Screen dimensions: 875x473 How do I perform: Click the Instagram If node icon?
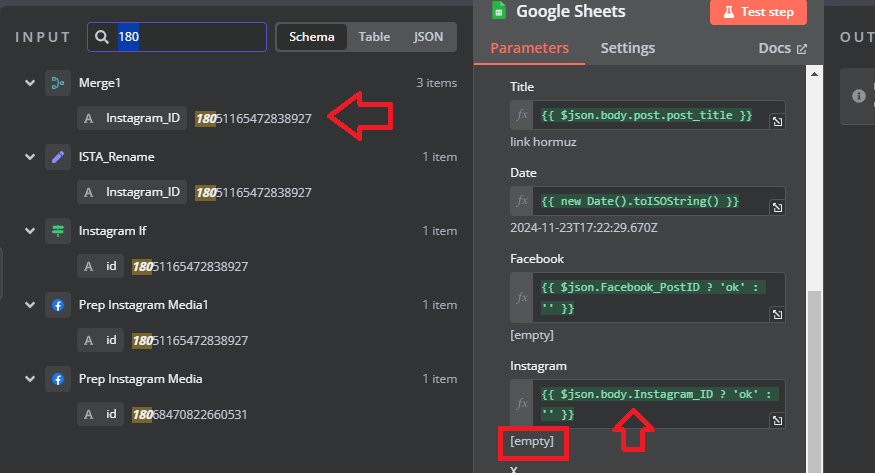tap(58, 231)
